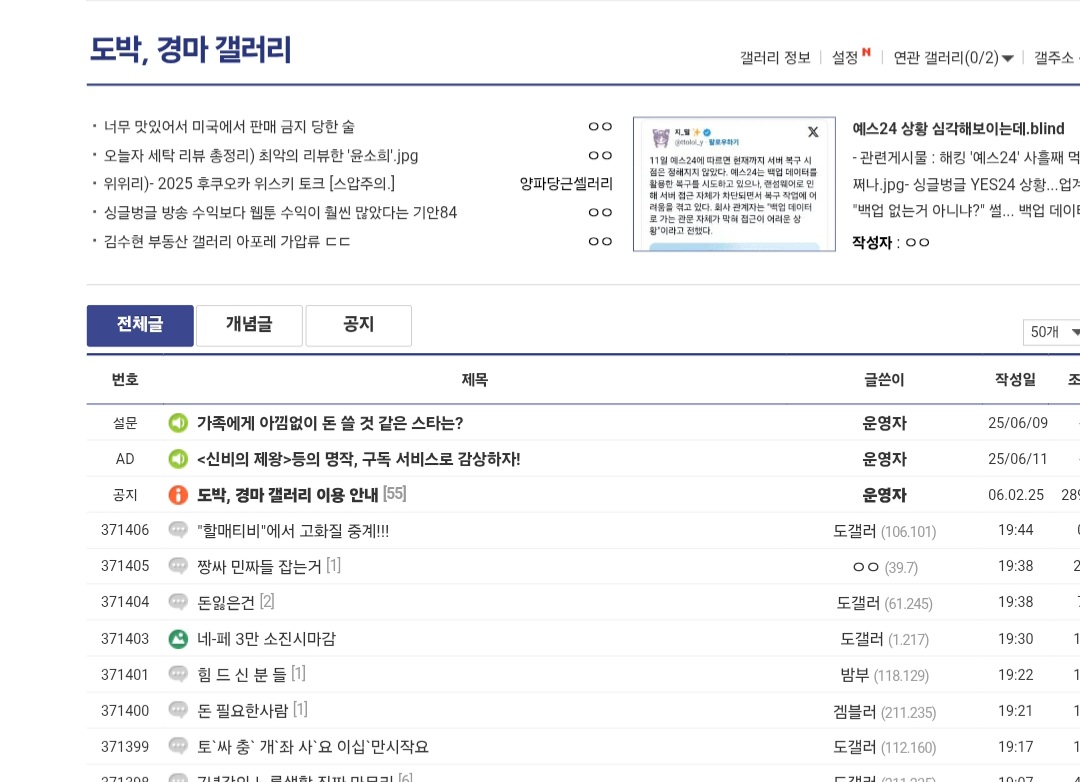Click the green speaker icon beside survey post
The image size is (1080, 782).
178,423
